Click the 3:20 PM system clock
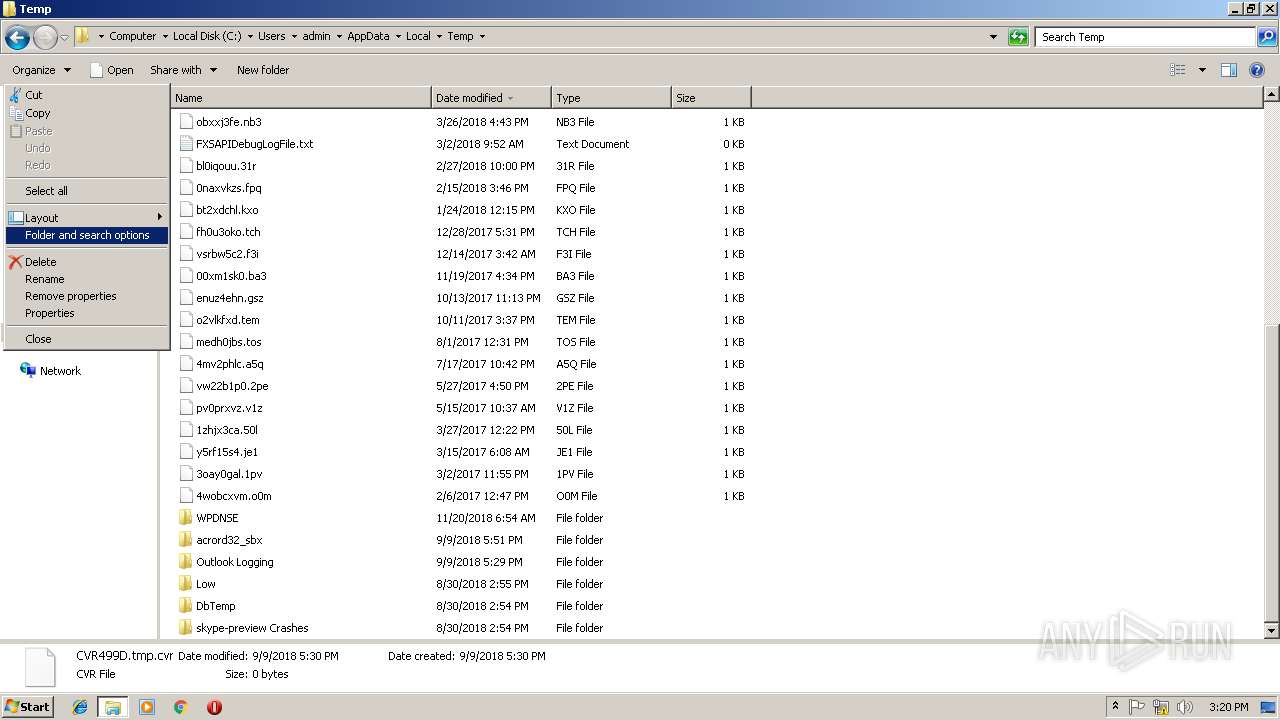This screenshot has height=720, width=1280. (1228, 707)
